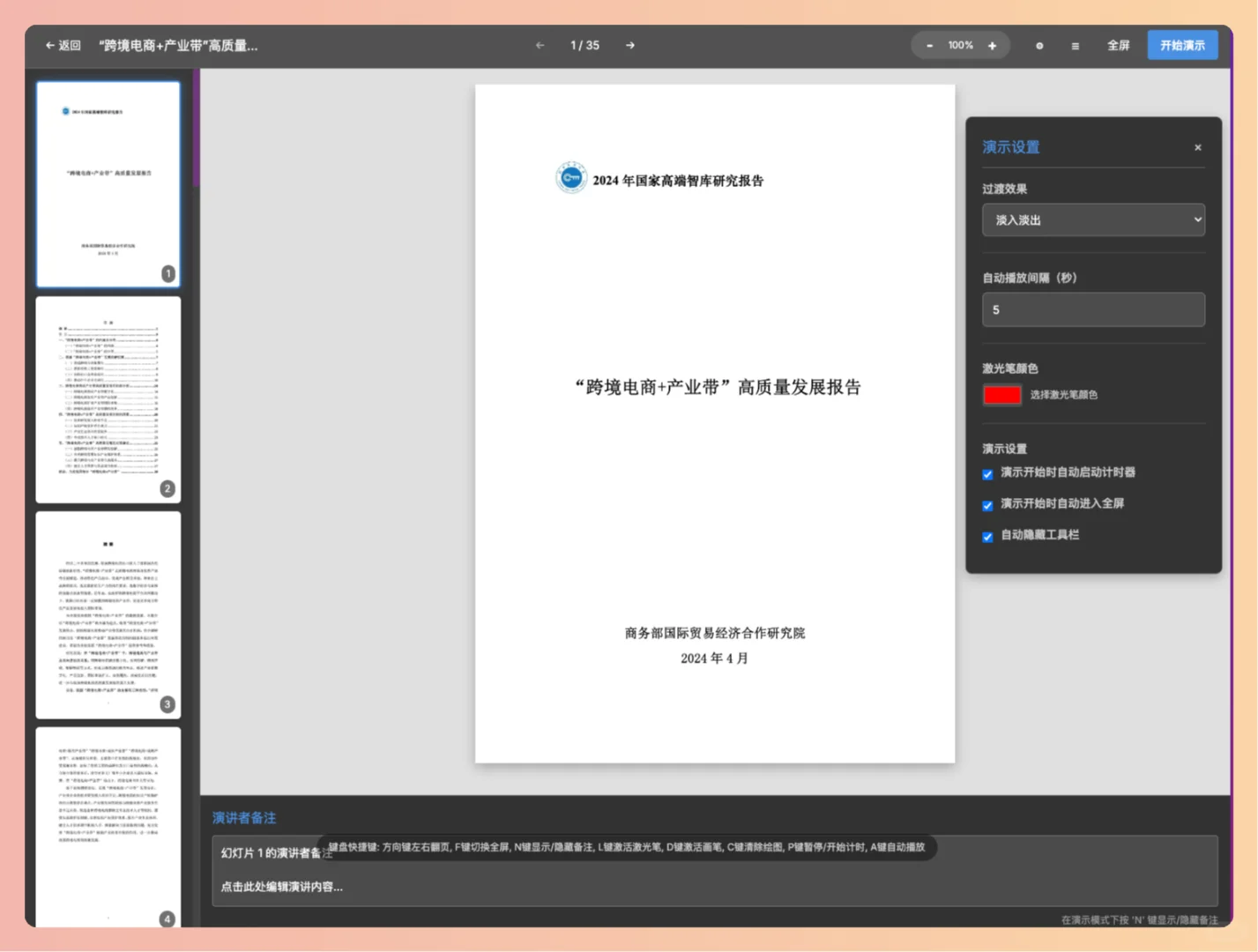The height and width of the screenshot is (952, 1258).
Task: Click the institute logo on the slide
Action: (571, 178)
